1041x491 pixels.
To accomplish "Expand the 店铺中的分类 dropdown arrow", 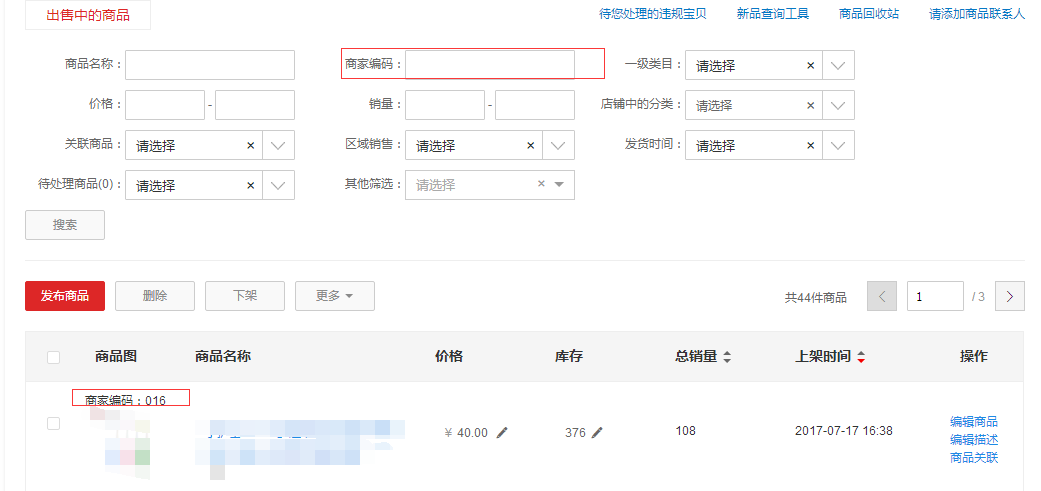I will pos(839,105).
